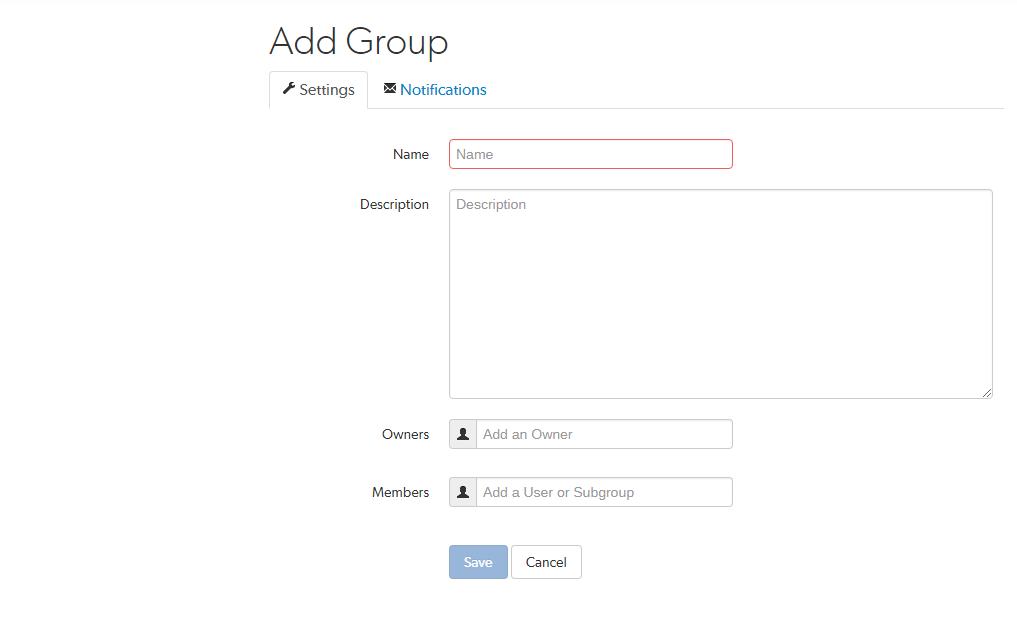The image size is (1017, 623).
Task: Click the Add an Owner field
Action: click(x=604, y=433)
